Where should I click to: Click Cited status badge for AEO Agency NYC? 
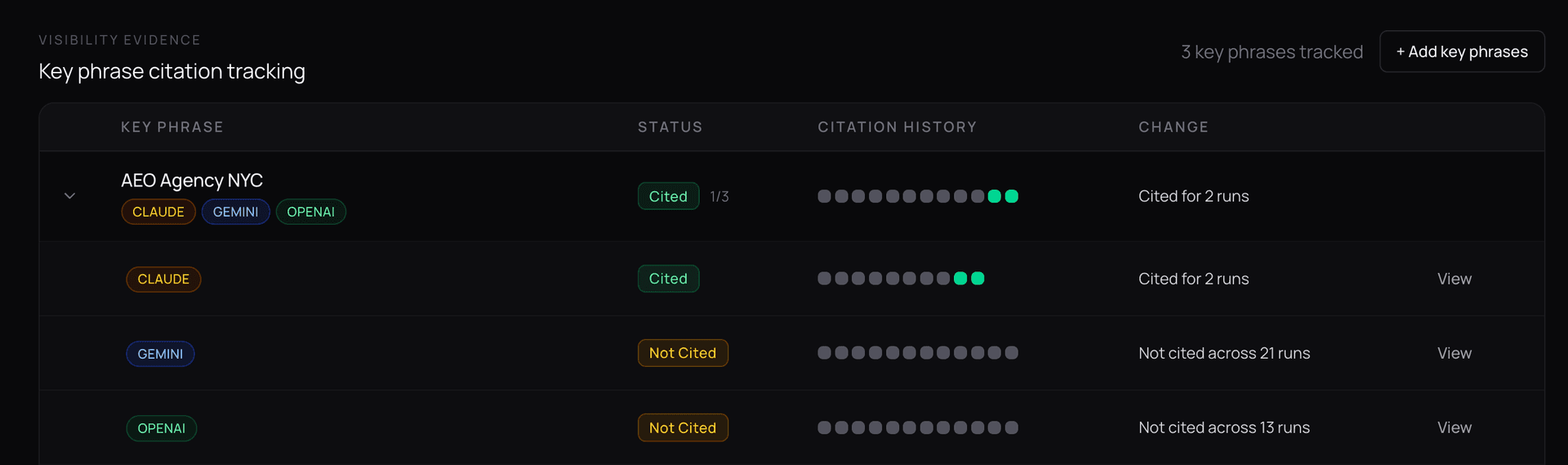668,196
